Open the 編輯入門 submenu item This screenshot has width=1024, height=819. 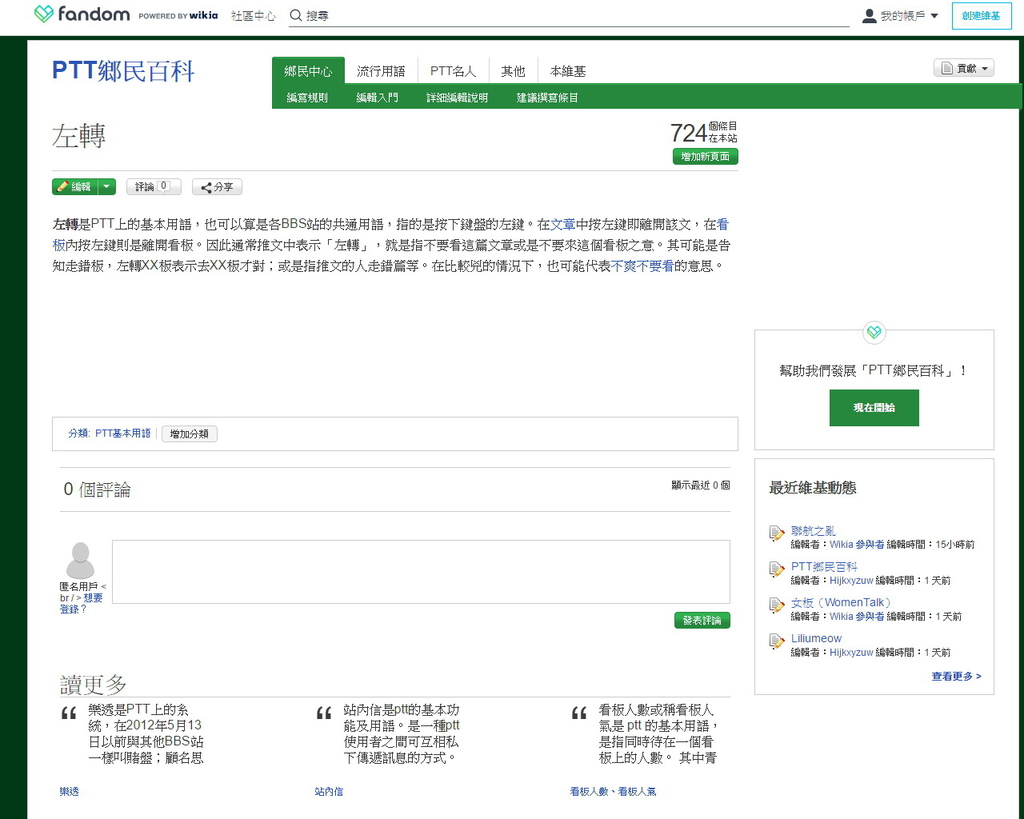[377, 98]
